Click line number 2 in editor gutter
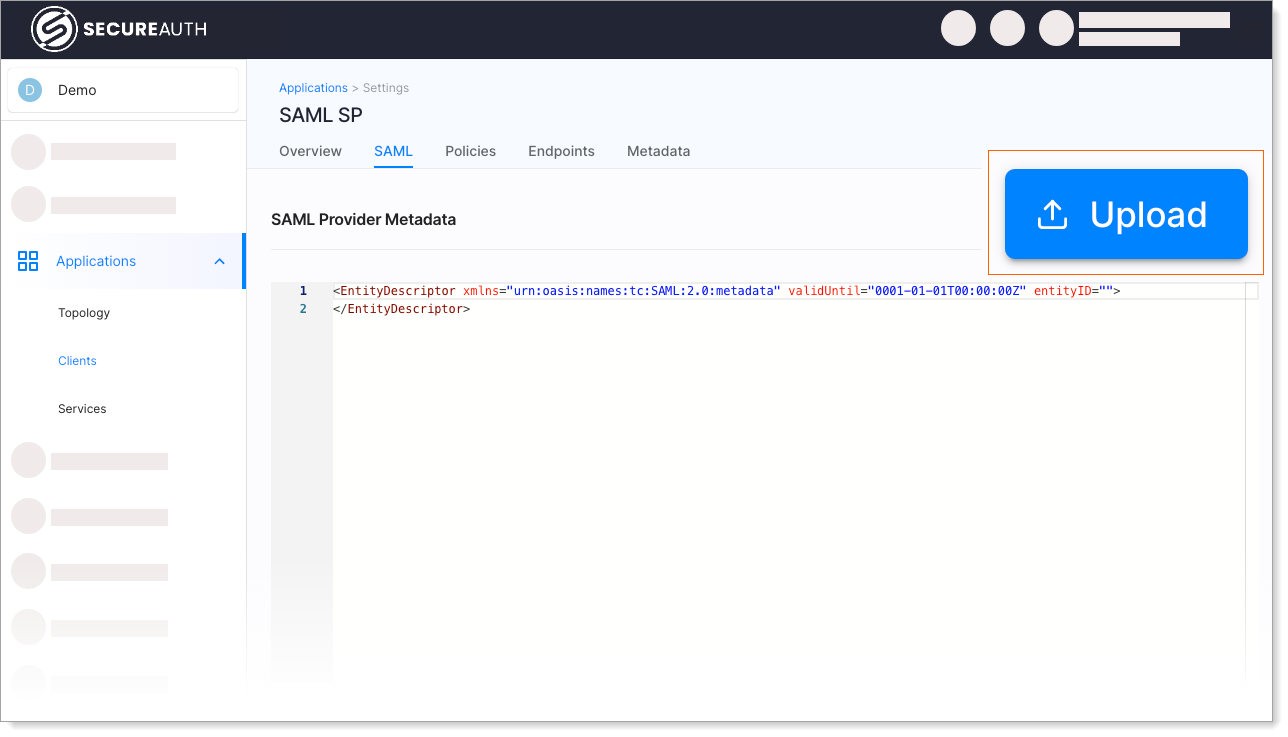 pos(303,309)
